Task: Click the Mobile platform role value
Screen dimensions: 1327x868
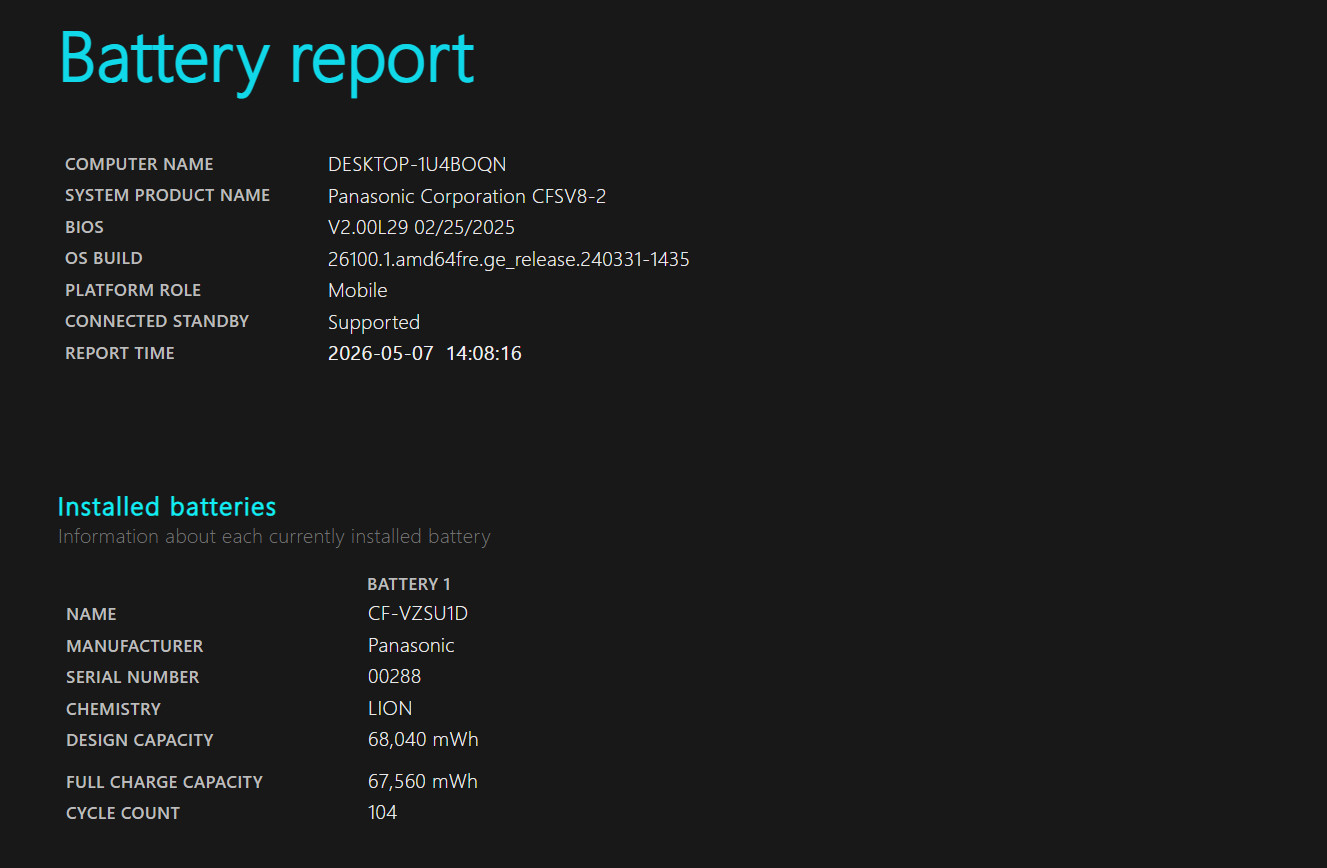Action: tap(357, 290)
